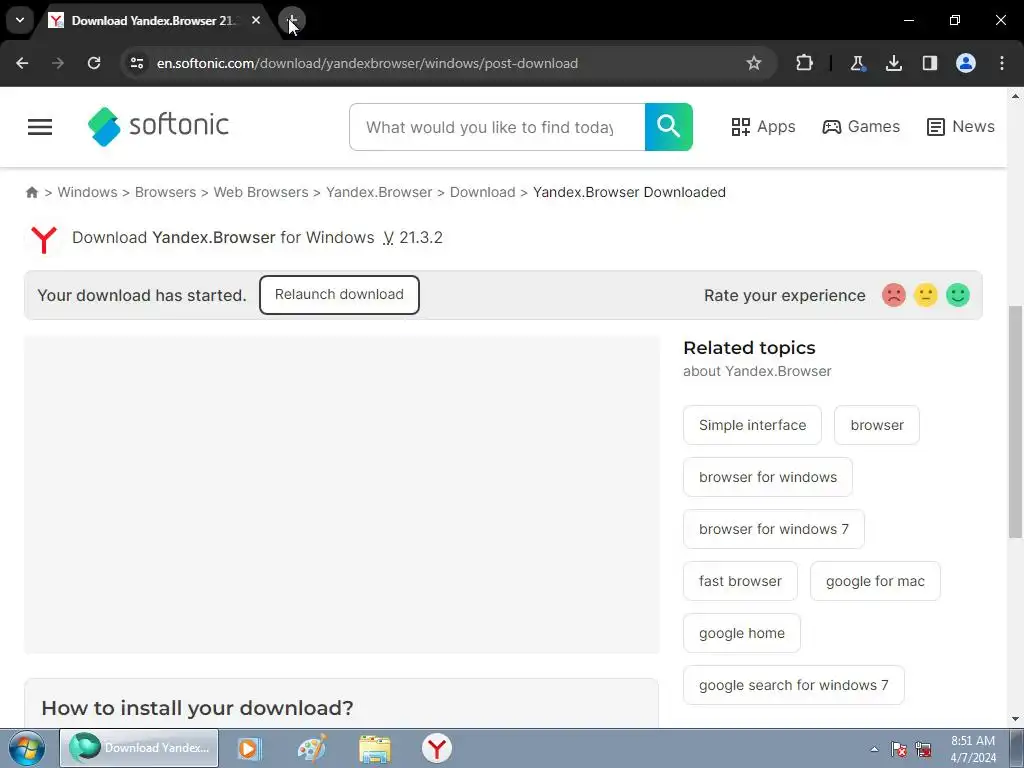Select the fast browser topic
Screen dimensions: 1024x768
[x=740, y=581]
